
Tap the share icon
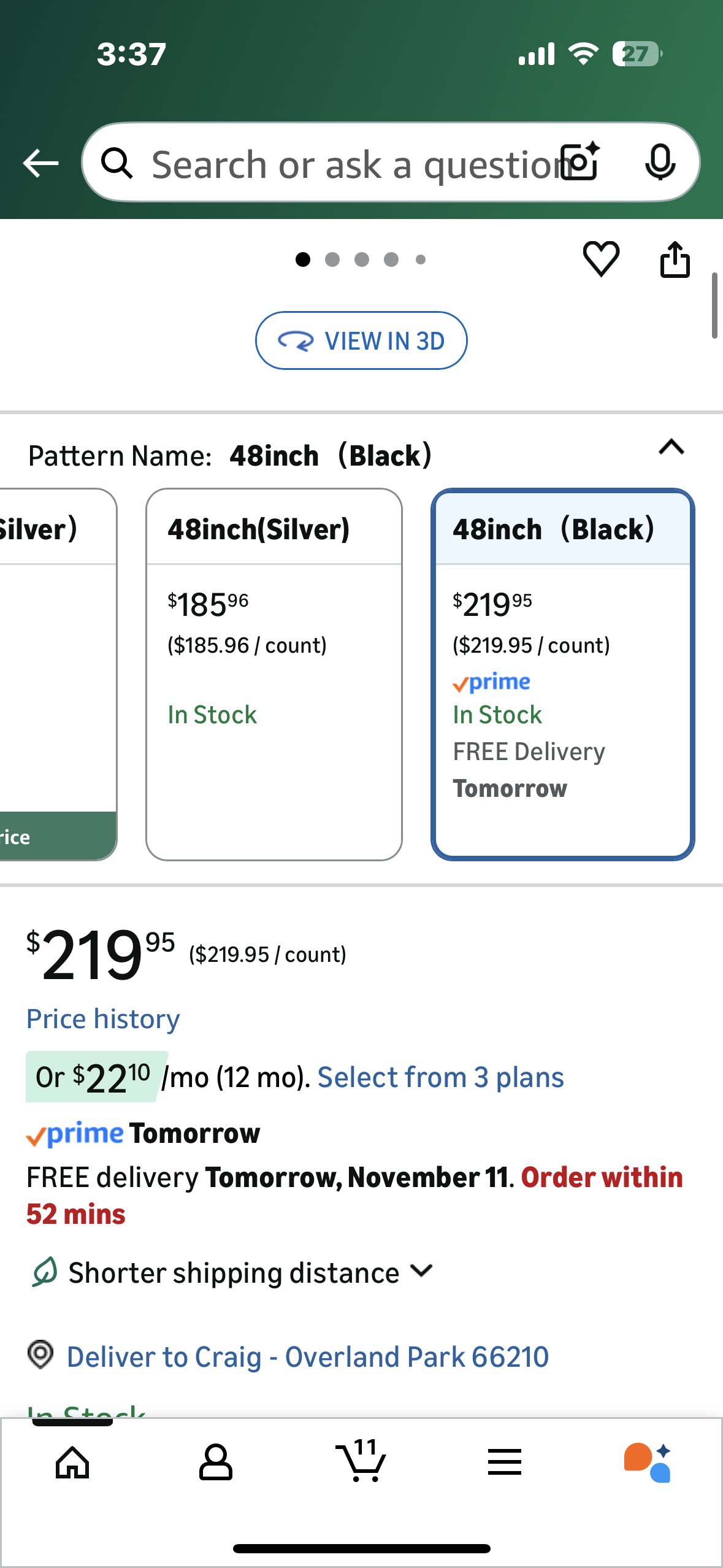675,260
